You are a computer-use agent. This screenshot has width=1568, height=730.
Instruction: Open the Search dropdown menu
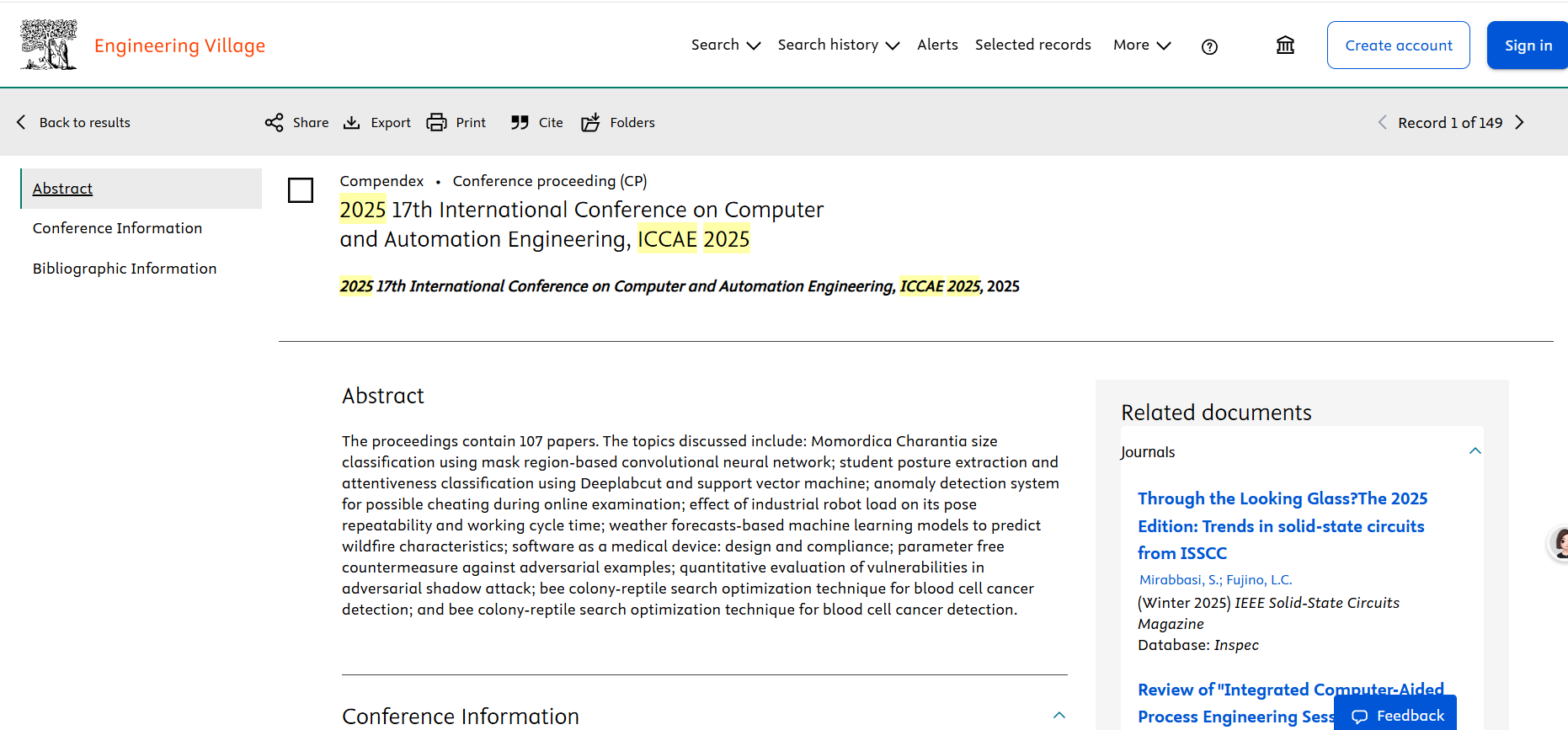pyautogui.click(x=726, y=45)
